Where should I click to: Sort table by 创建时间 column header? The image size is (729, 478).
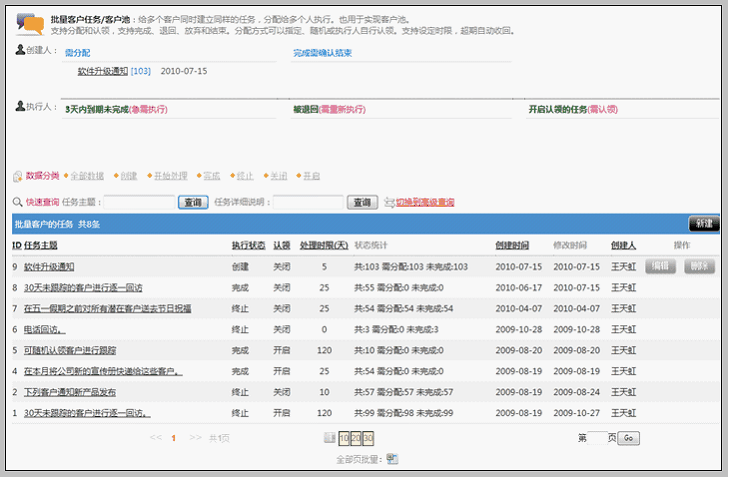511,245
